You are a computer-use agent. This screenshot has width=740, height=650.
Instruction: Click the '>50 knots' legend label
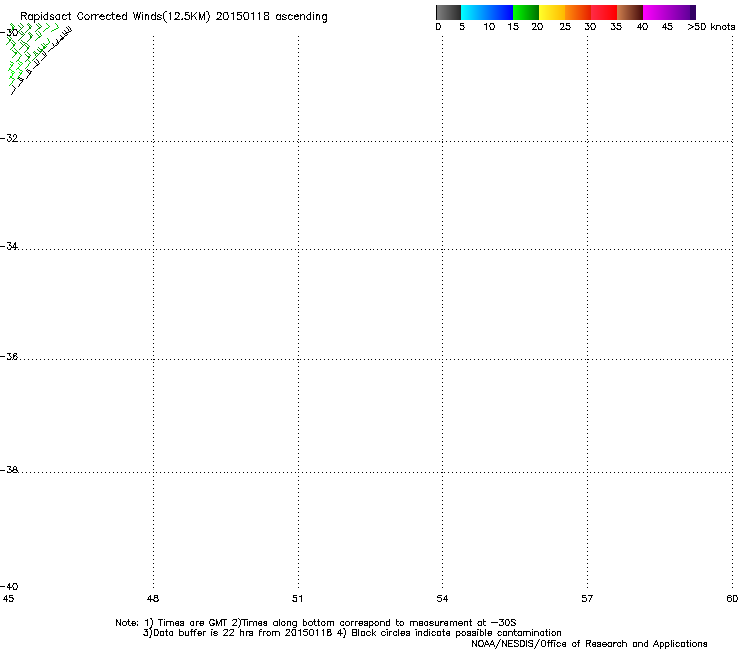pyautogui.click(x=711, y=27)
